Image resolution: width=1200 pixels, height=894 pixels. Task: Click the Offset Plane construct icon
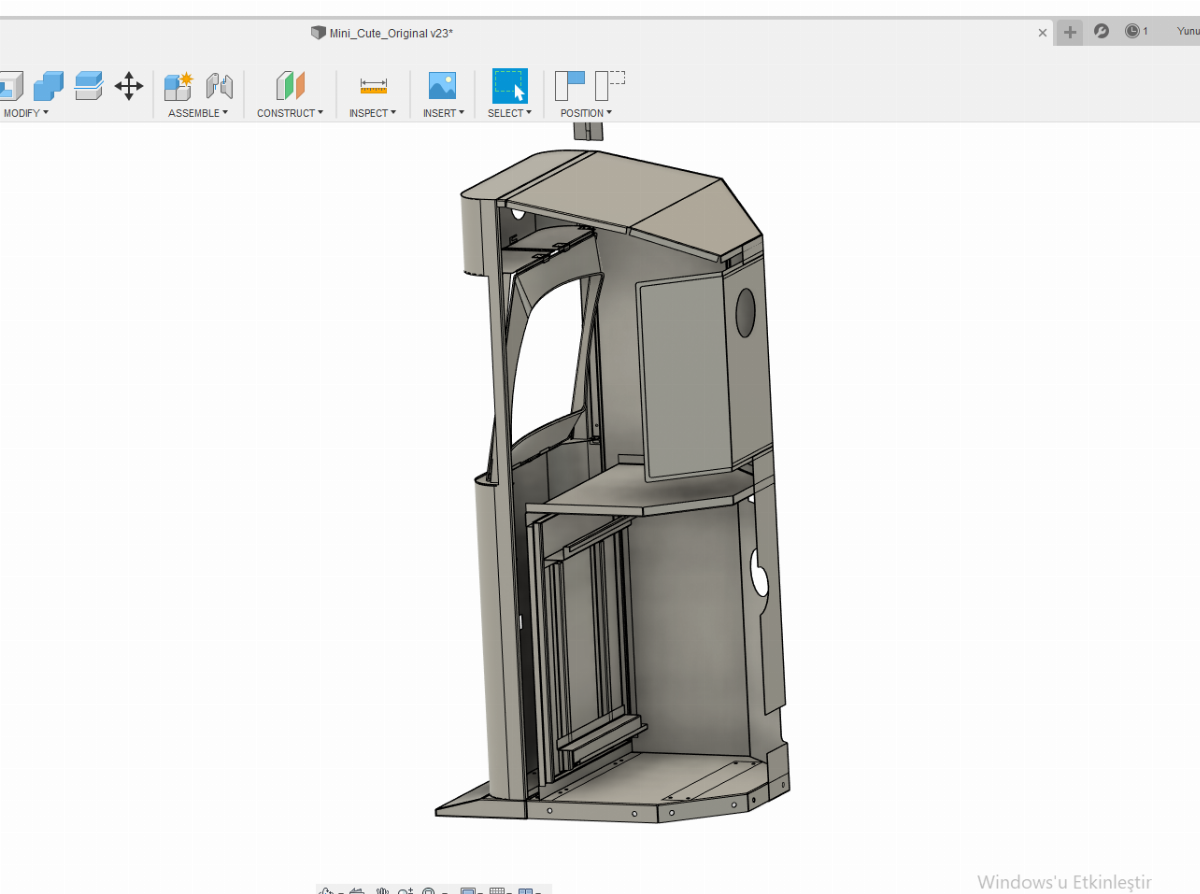(x=290, y=86)
